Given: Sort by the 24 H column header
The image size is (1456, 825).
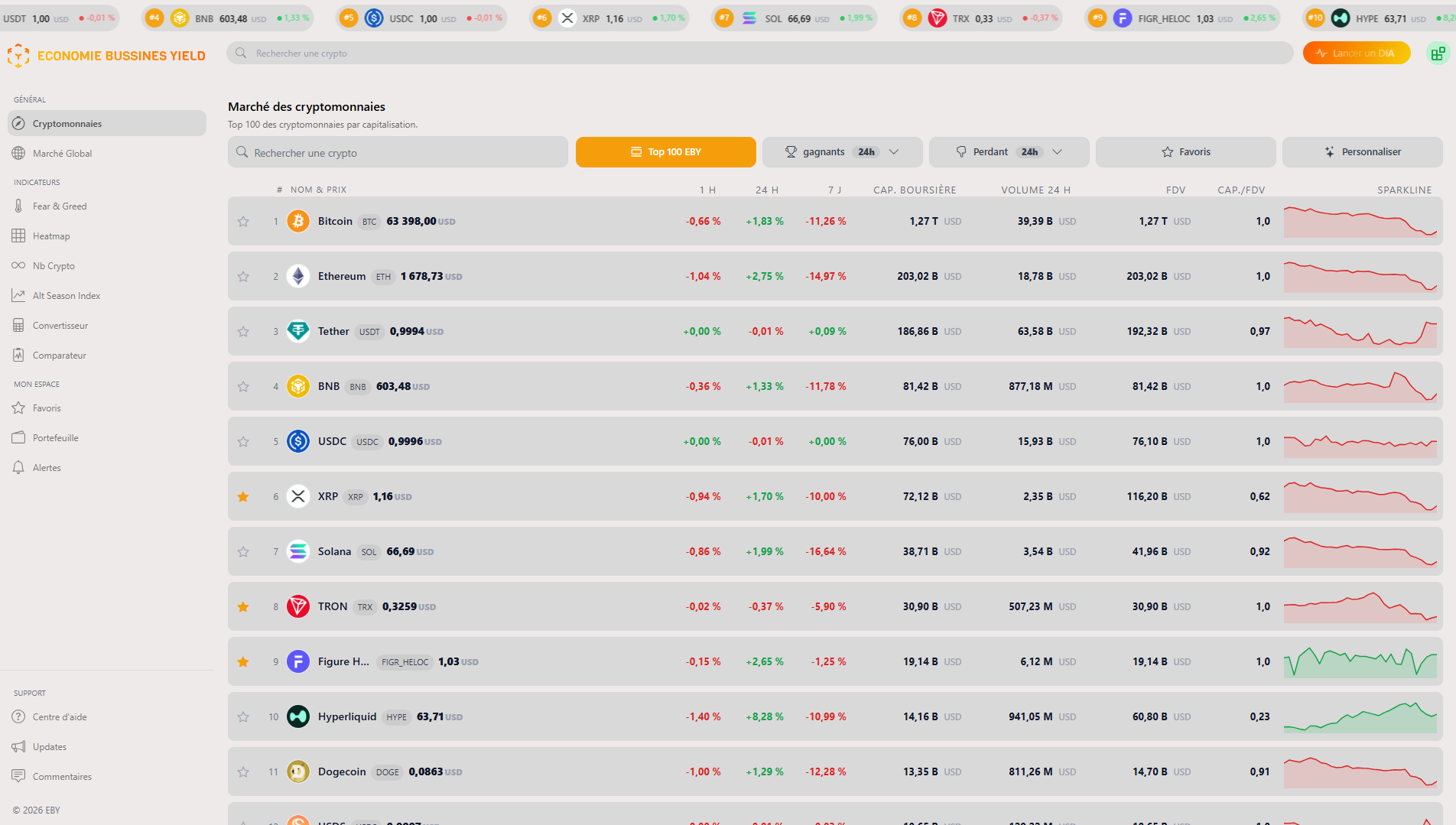Looking at the screenshot, I should 766,190.
